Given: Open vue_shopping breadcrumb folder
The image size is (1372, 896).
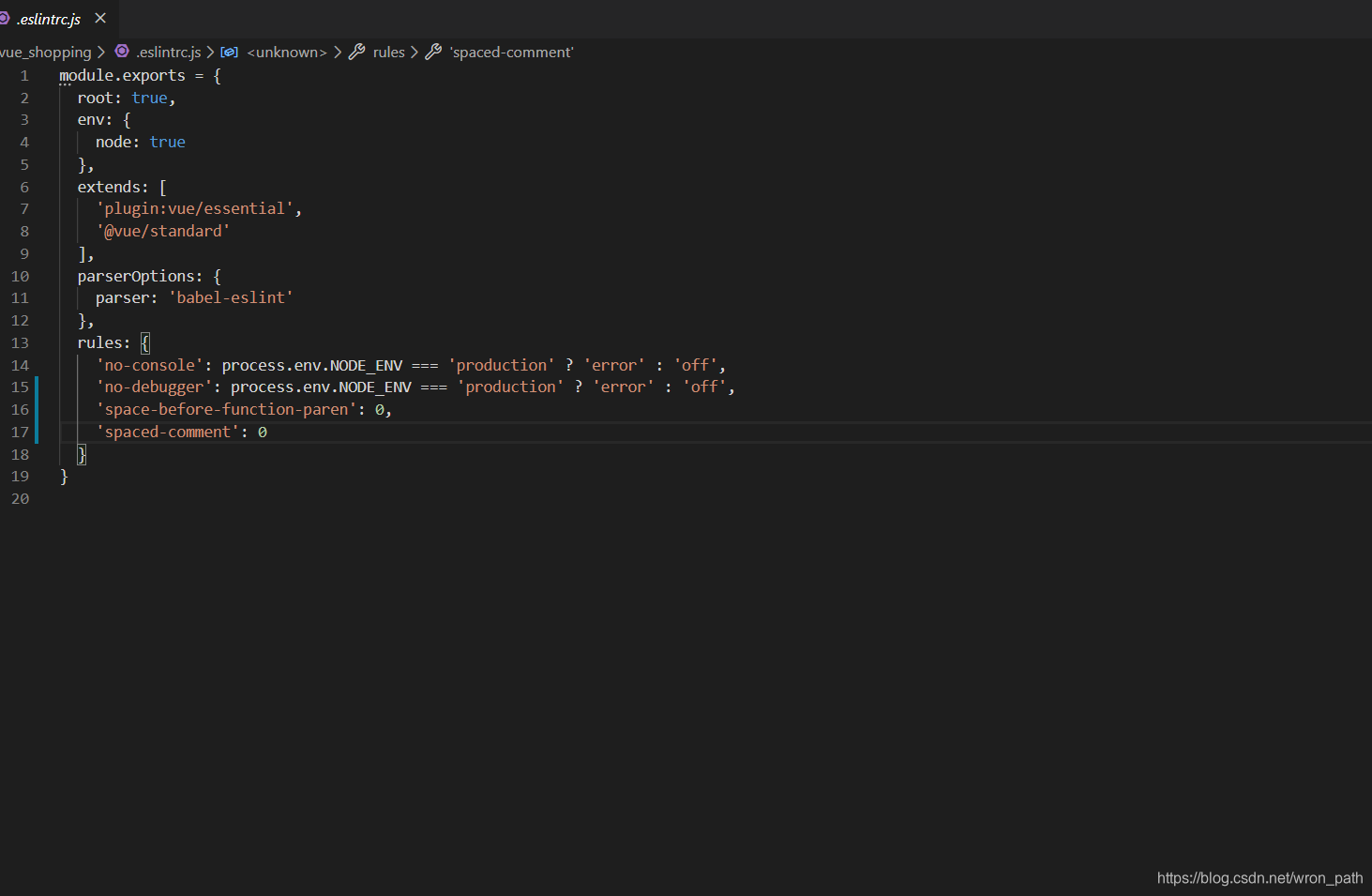Looking at the screenshot, I should (x=46, y=53).
